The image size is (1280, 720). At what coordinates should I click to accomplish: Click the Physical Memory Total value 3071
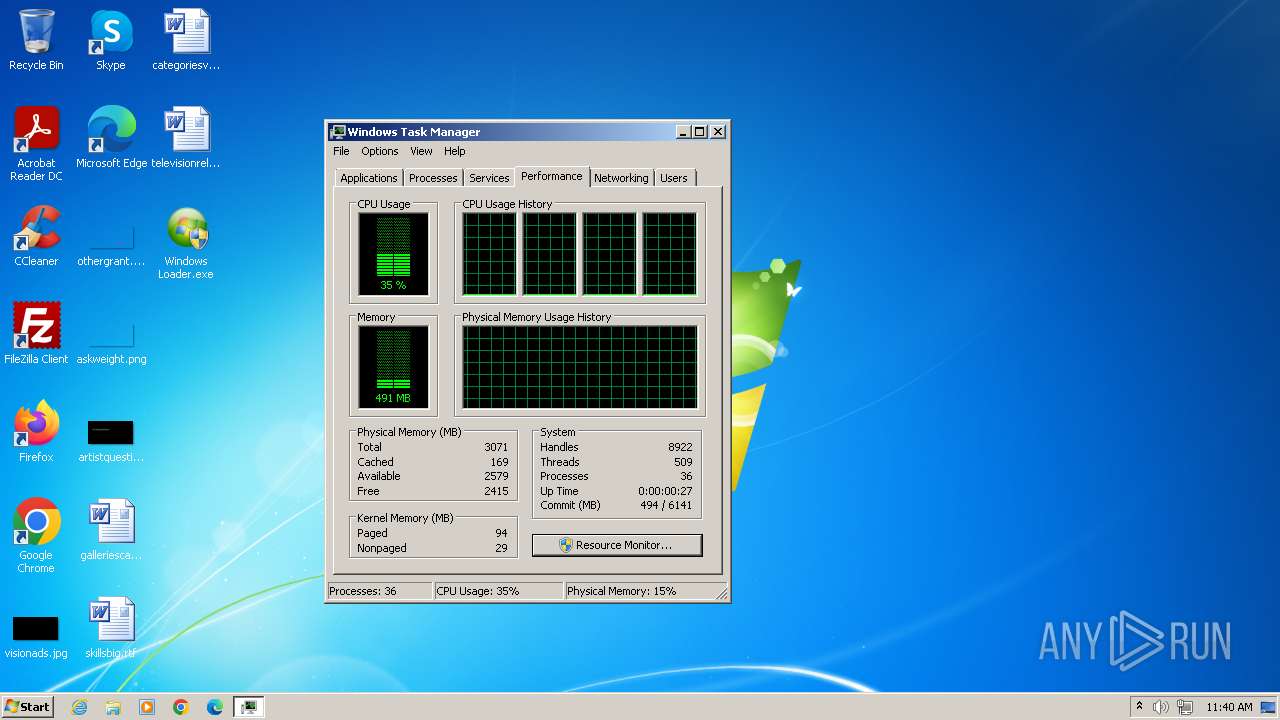pos(496,447)
